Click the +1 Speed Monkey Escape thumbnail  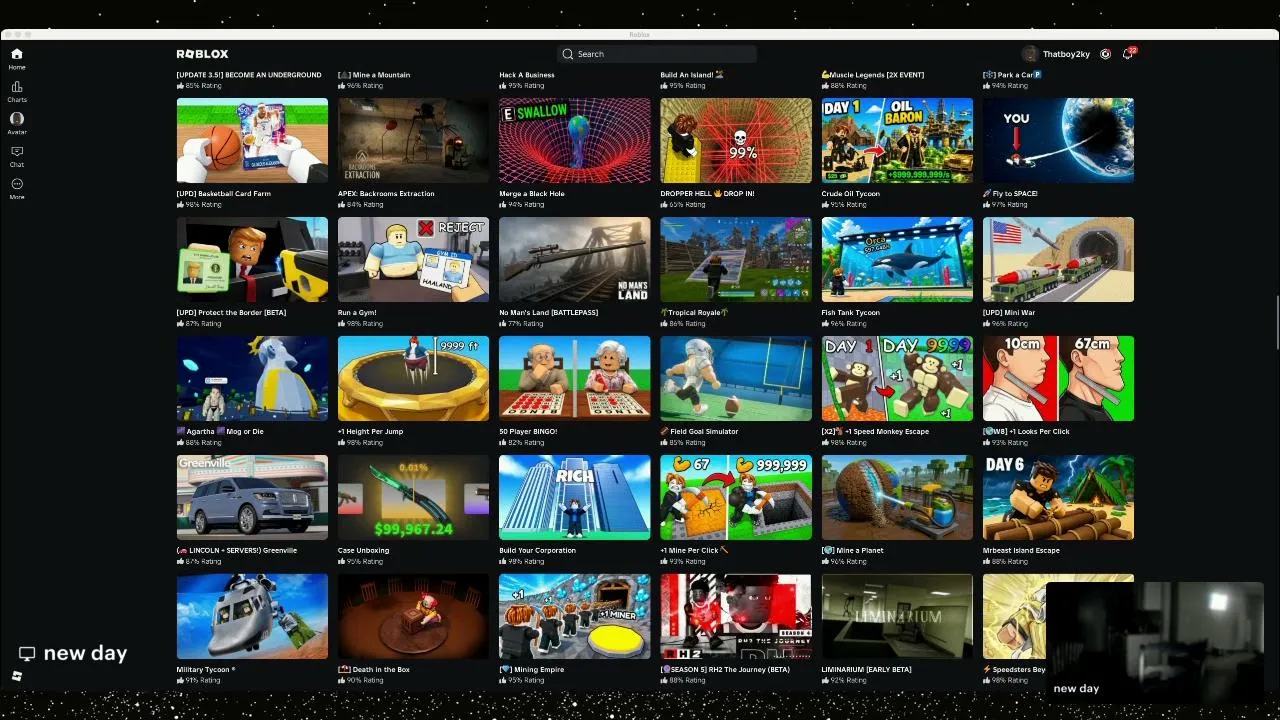pos(897,378)
